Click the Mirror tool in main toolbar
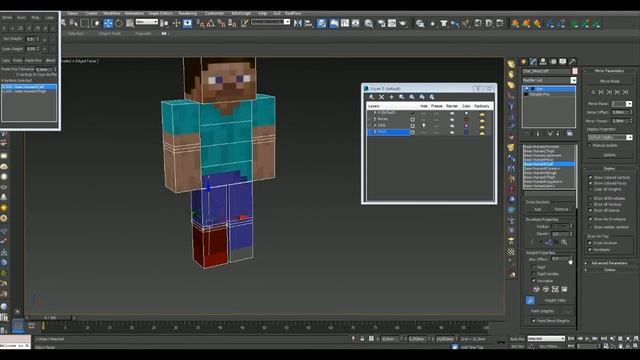Viewport: 640px width, 360px height. point(298,24)
